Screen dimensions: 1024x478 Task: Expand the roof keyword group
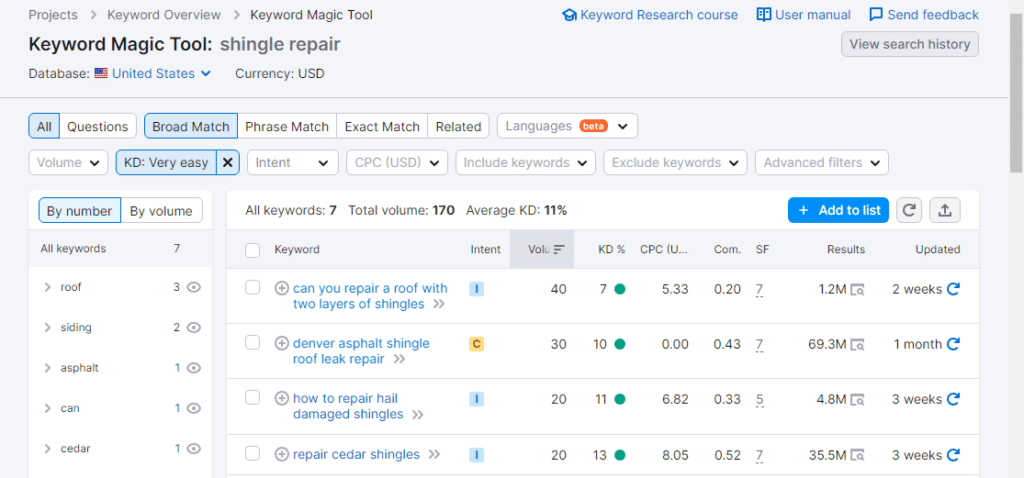pos(47,287)
